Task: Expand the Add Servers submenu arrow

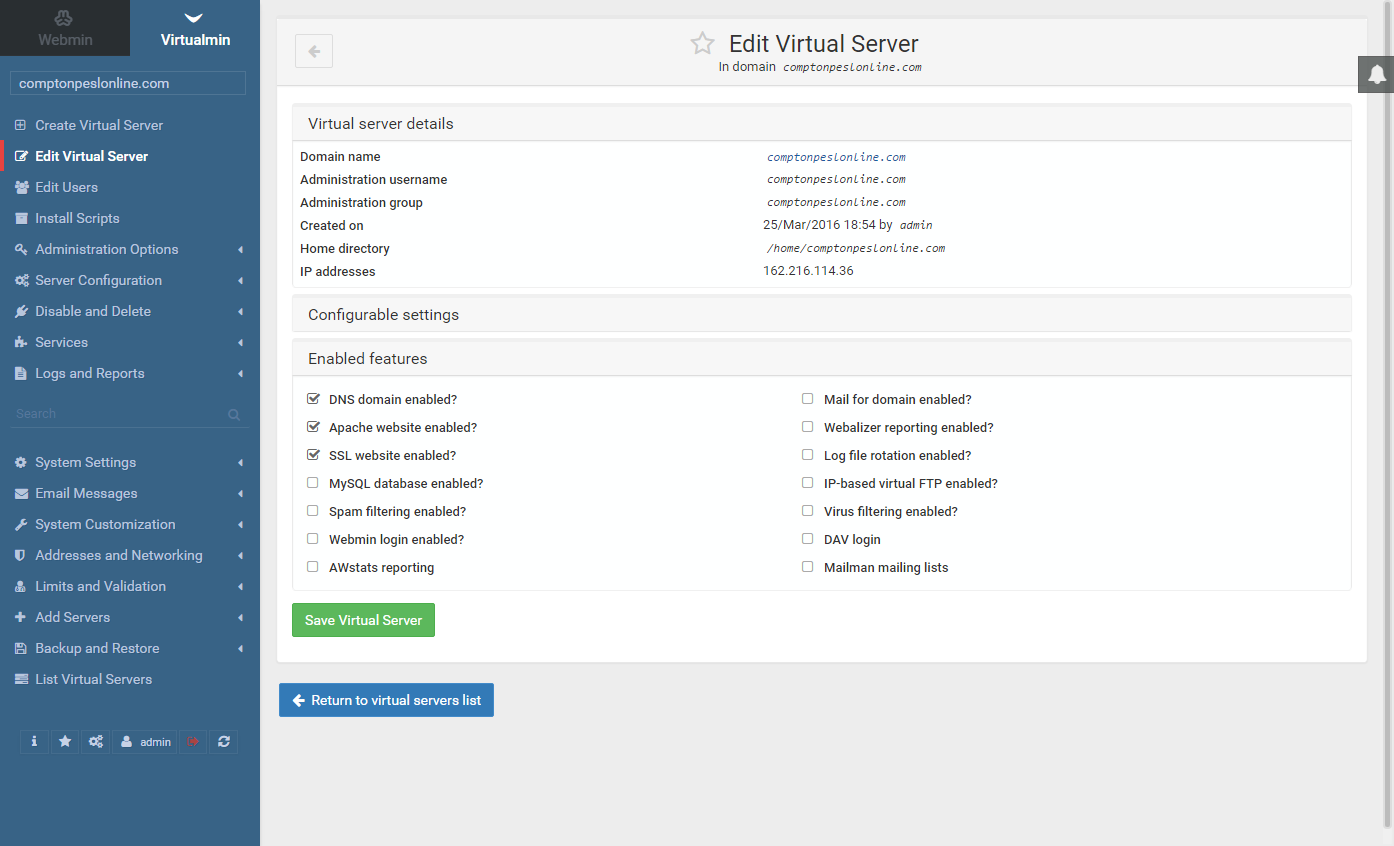Action: click(241, 618)
